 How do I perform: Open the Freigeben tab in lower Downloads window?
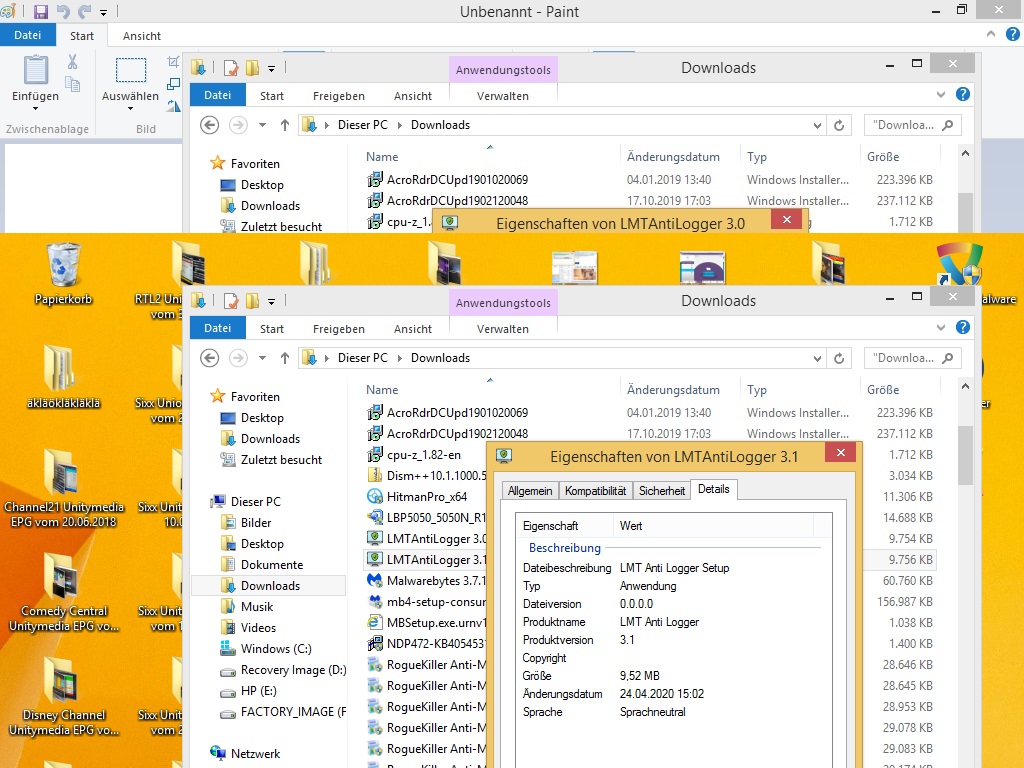[x=338, y=329]
